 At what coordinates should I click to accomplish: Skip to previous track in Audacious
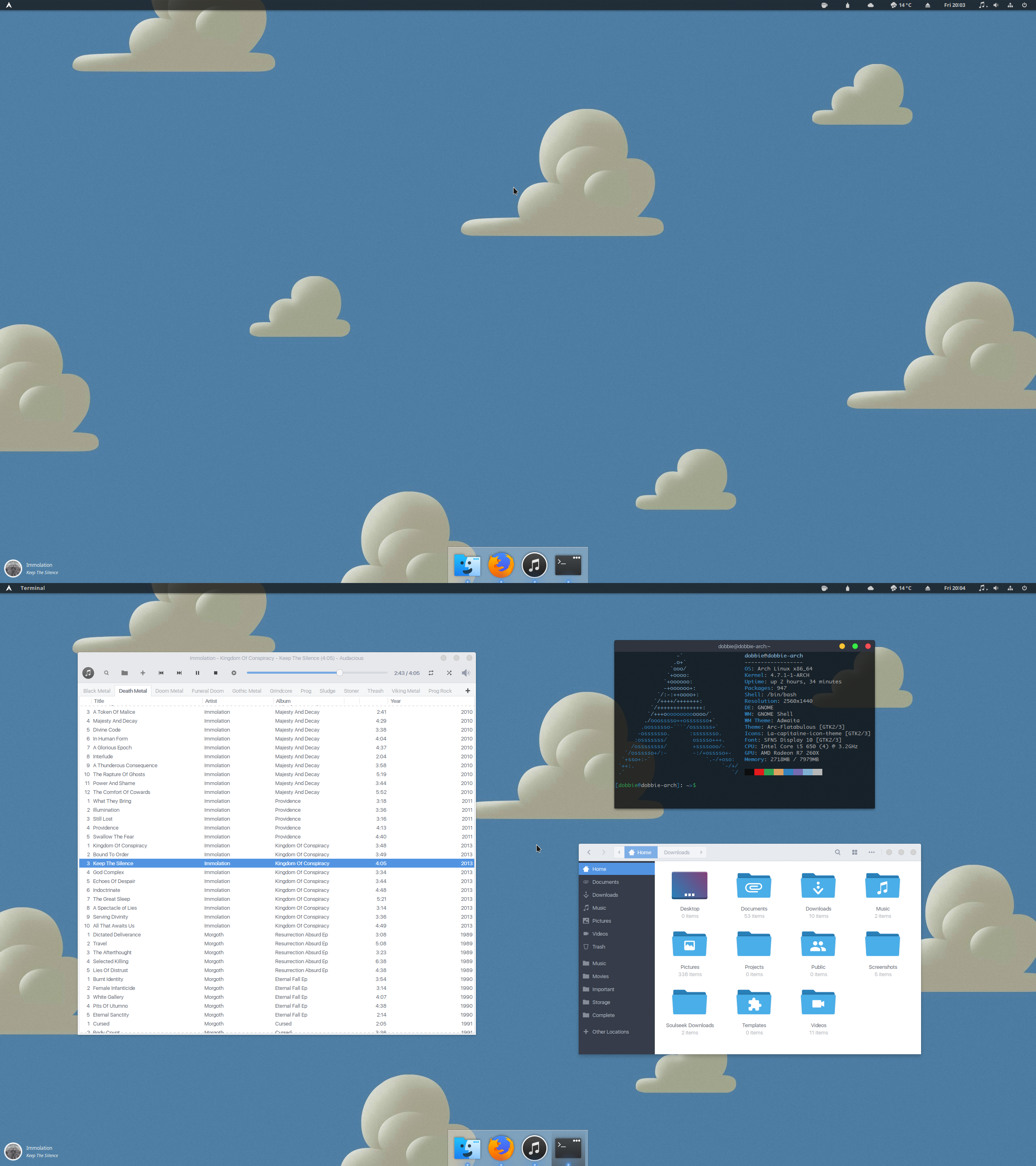[161, 673]
